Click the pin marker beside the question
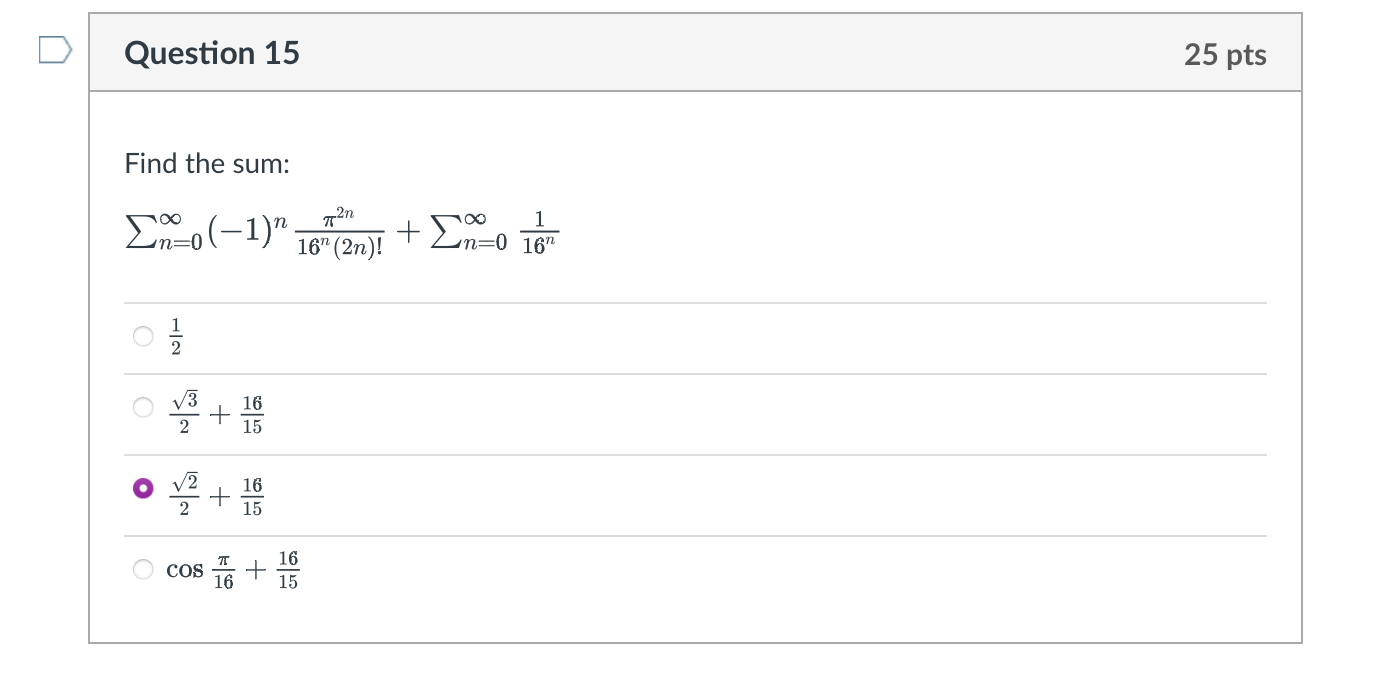The width and height of the screenshot is (1374, 674). point(54,47)
